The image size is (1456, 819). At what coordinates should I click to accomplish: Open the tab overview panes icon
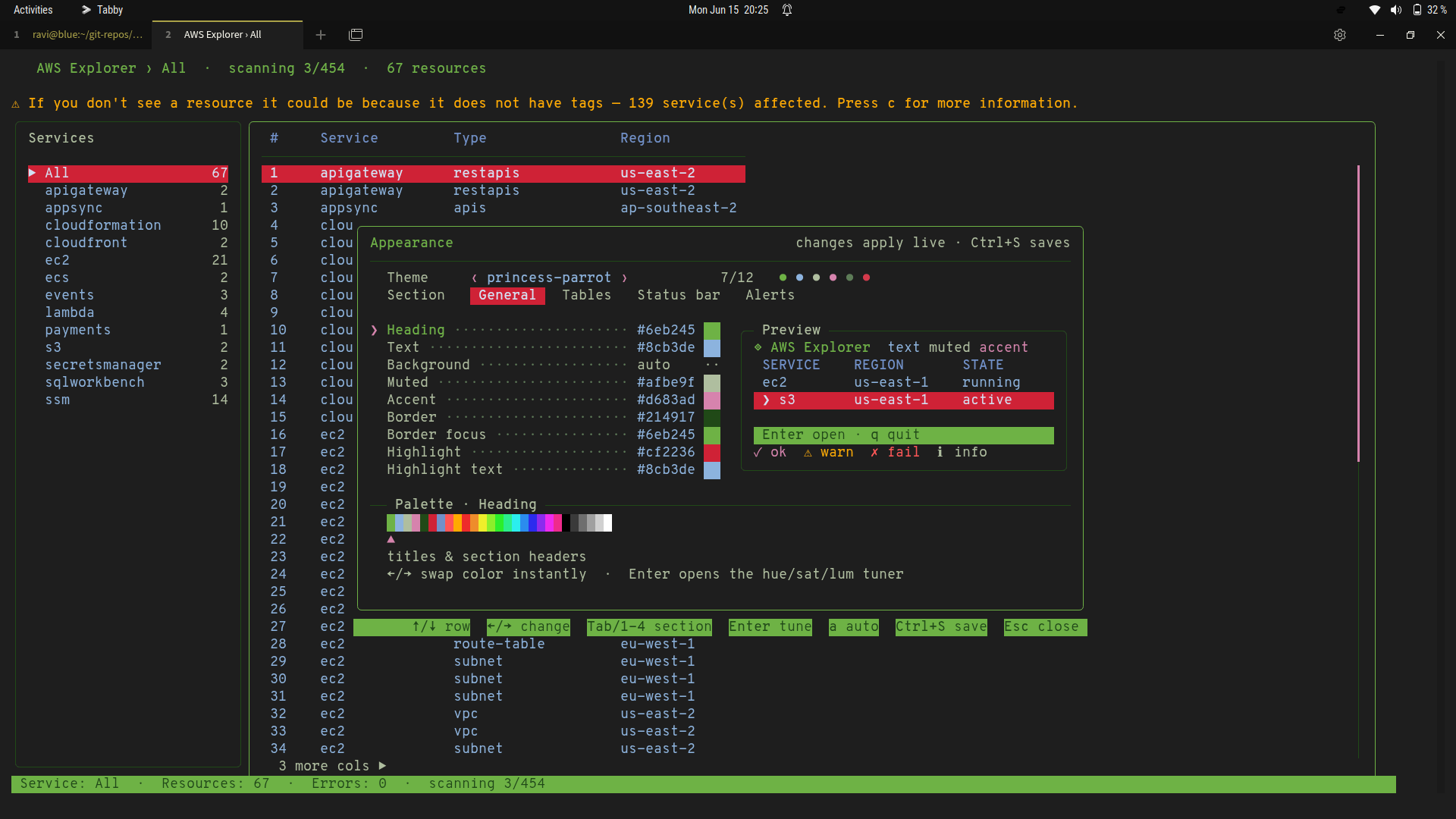click(x=356, y=35)
